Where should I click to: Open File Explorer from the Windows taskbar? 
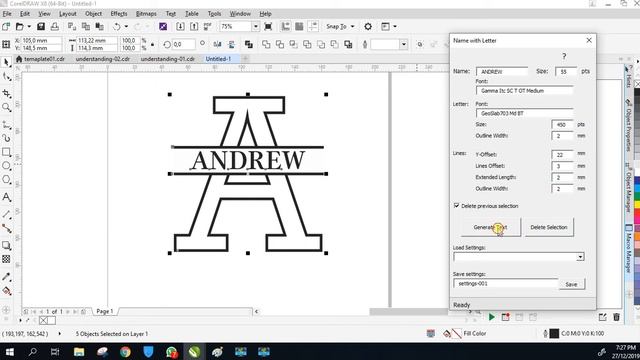click(x=79, y=351)
